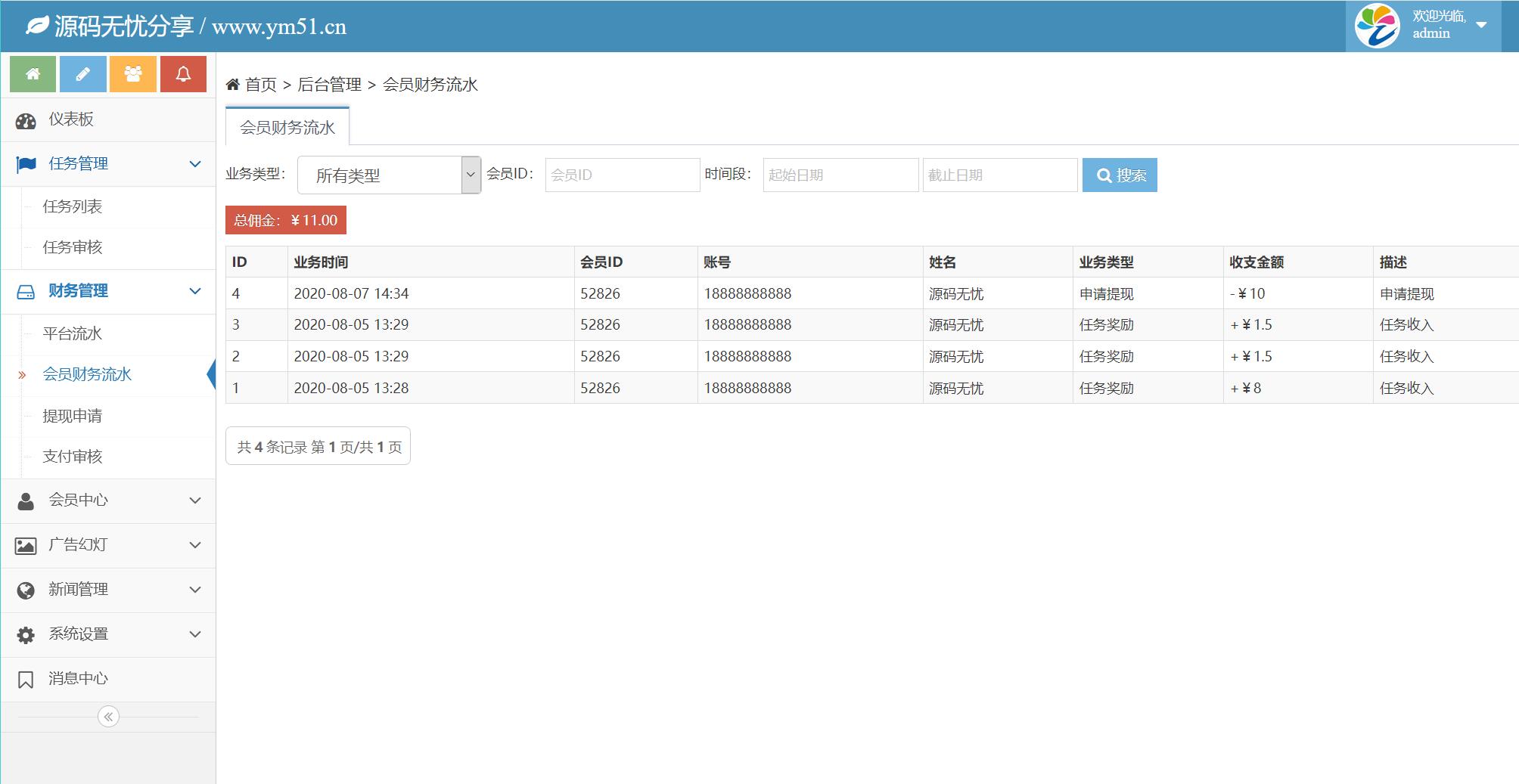Open admin user menu caret
Image resolution: width=1519 pixels, height=784 pixels.
[x=1481, y=25]
